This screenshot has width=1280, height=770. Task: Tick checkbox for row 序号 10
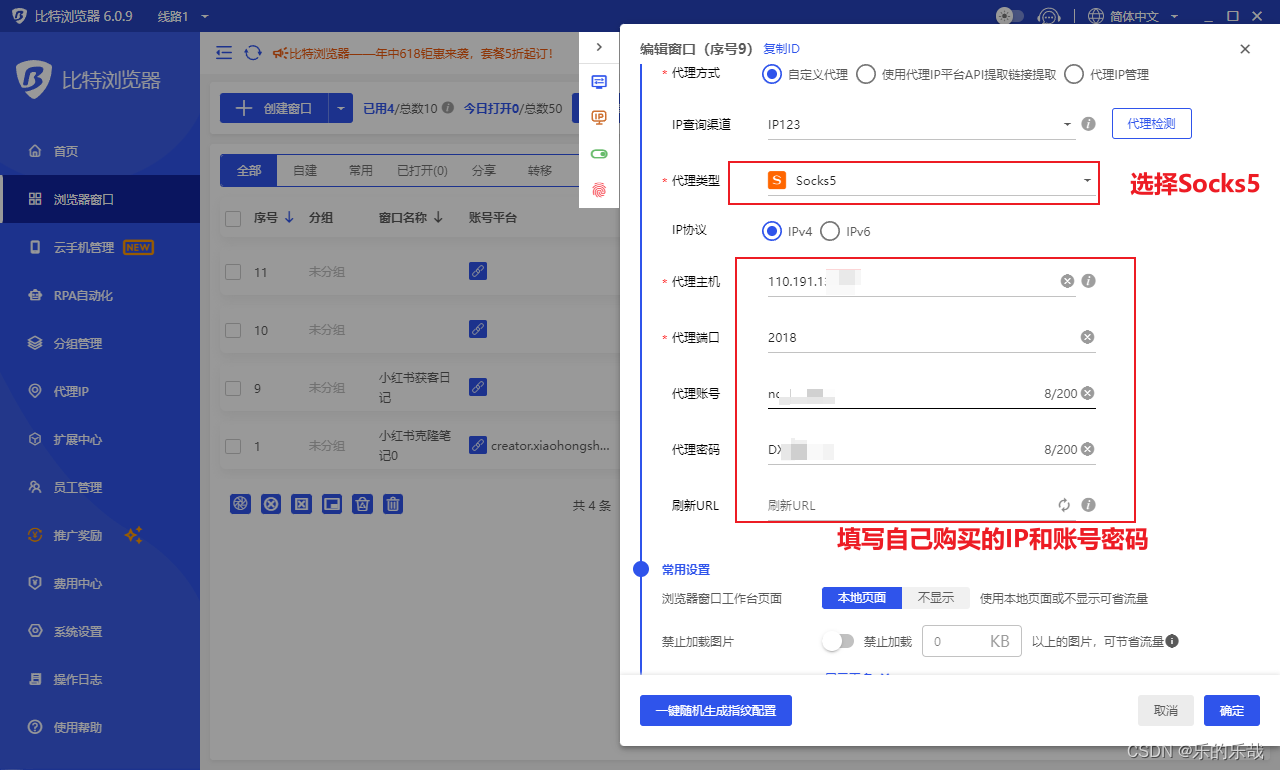233,330
